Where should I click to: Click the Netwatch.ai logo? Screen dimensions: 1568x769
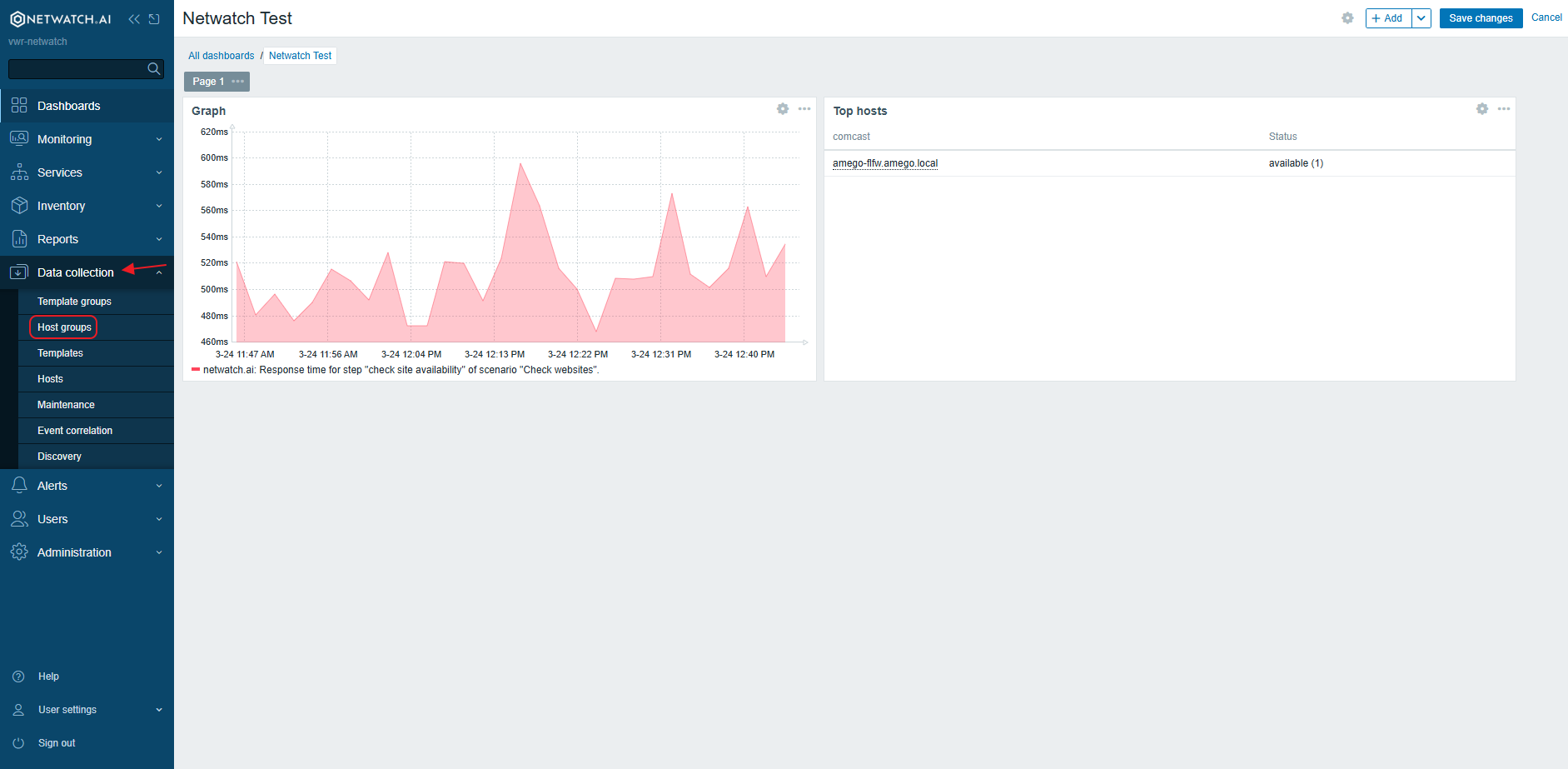coord(61,19)
